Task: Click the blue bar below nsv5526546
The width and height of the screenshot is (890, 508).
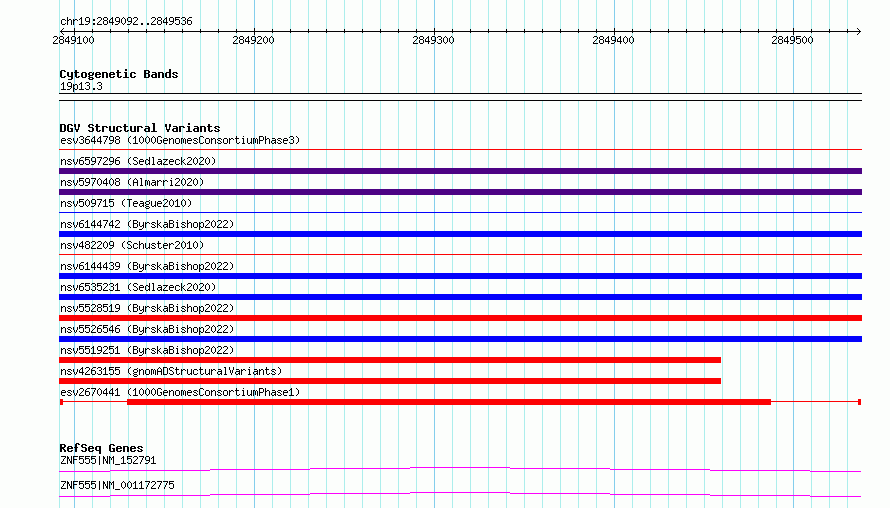Action: (x=460, y=339)
